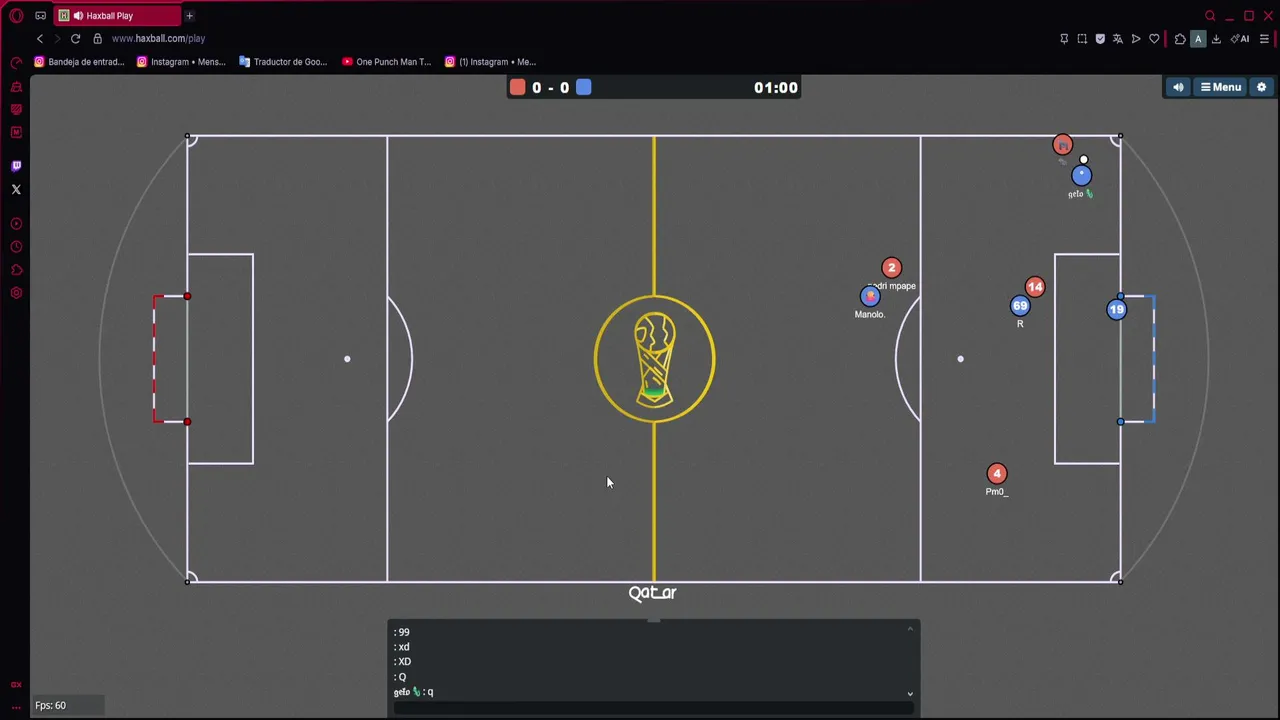This screenshot has height=720, width=1280.
Task: Translate the page with translate icon
Action: click(x=1118, y=39)
